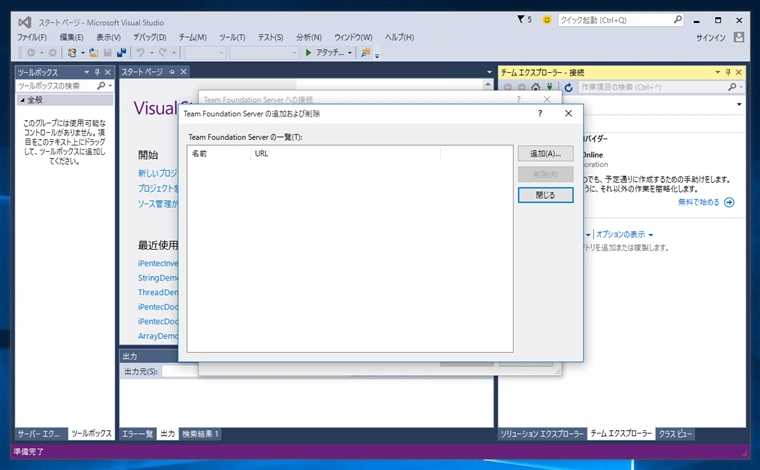Click the Redo arrow icon
The height and width of the screenshot is (470, 760).
[163, 52]
